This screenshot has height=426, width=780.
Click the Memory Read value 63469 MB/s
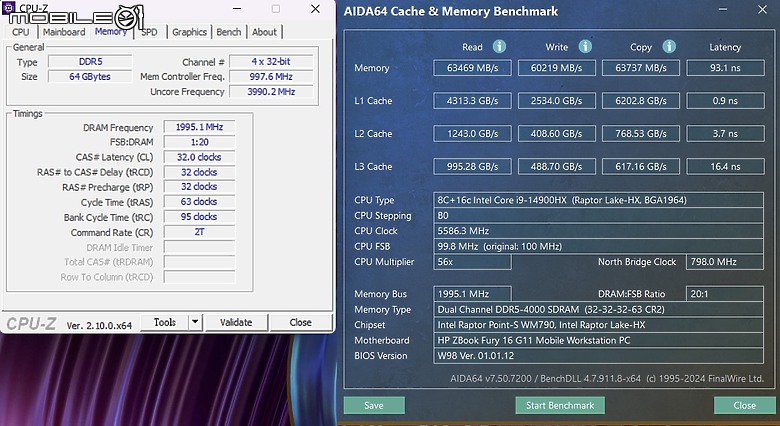tap(472, 68)
